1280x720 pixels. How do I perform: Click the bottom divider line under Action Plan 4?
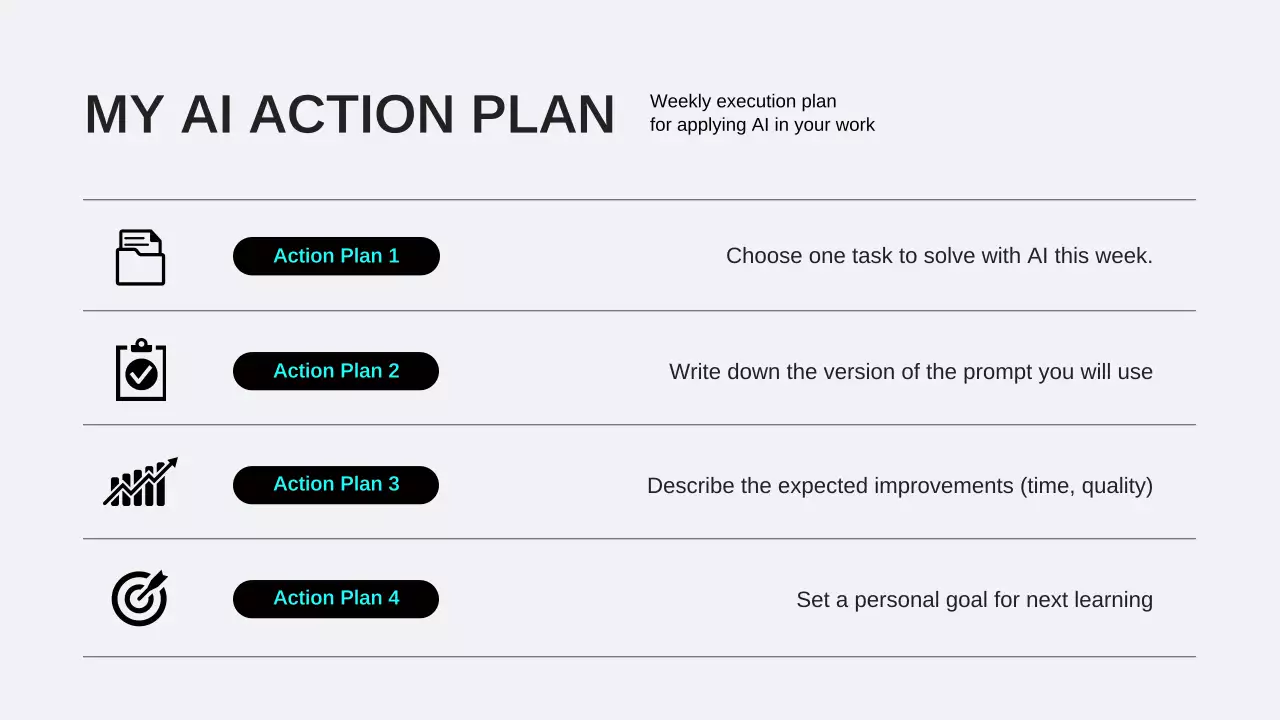pos(639,657)
